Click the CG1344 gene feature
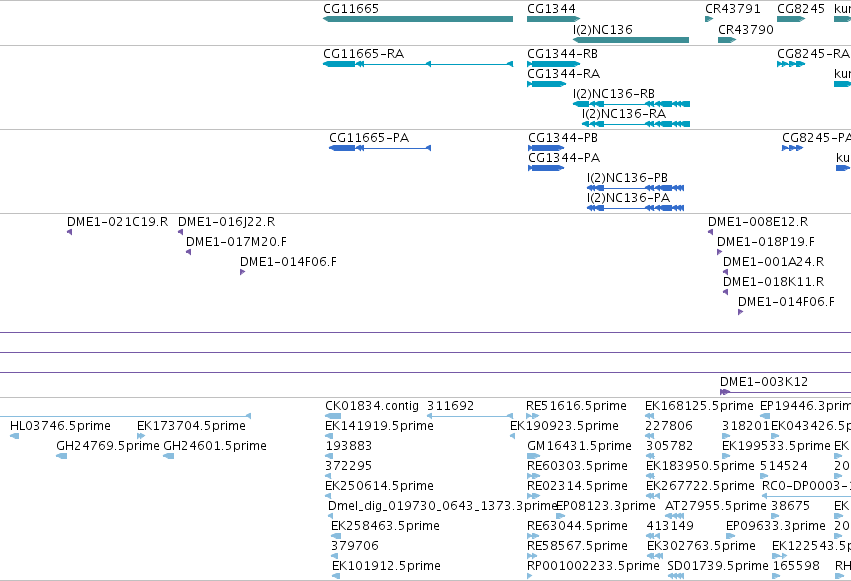Image resolution: width=851 pixels, height=581 pixels. 553,19
